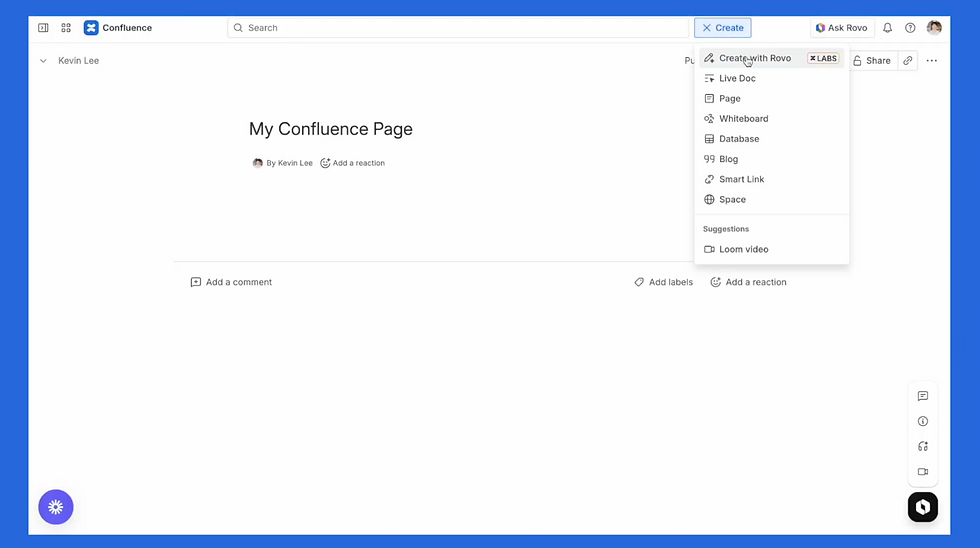Screen dimensions: 980x548
Task: Open notifications bell
Action: coord(888,27)
